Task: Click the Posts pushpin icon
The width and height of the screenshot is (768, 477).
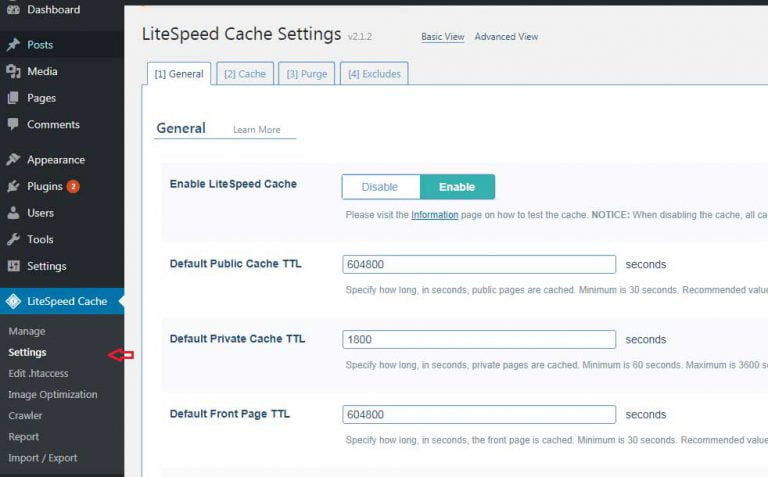Action: point(13,45)
